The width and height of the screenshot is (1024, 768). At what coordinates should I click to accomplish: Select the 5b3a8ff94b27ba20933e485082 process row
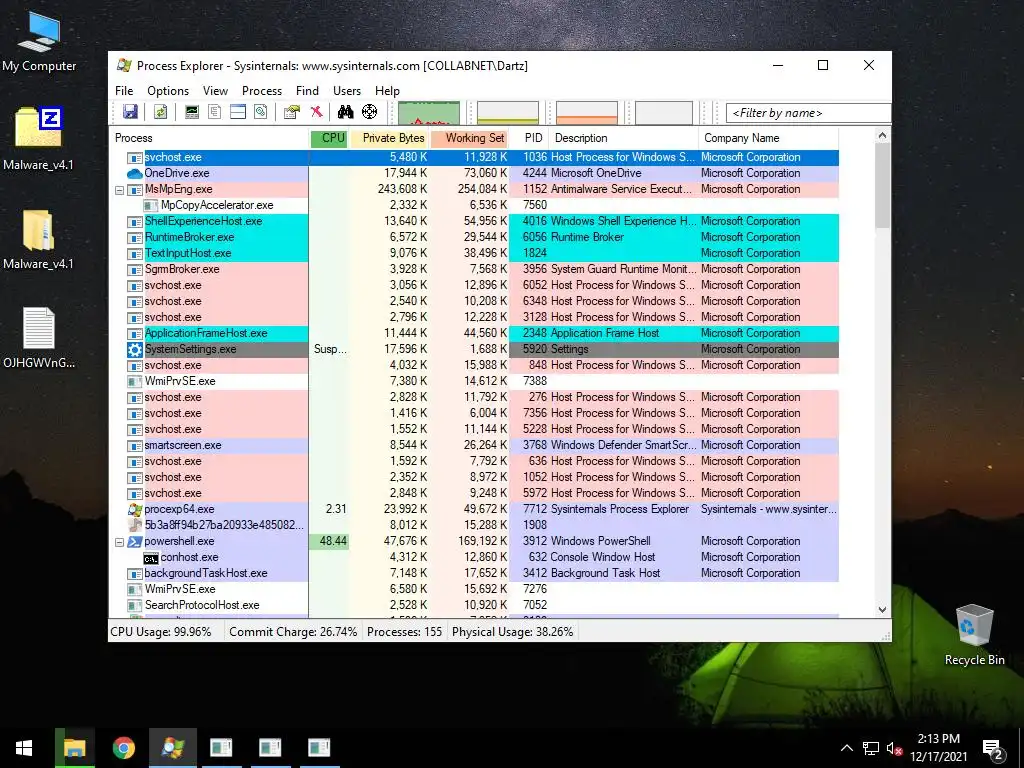[474, 526]
